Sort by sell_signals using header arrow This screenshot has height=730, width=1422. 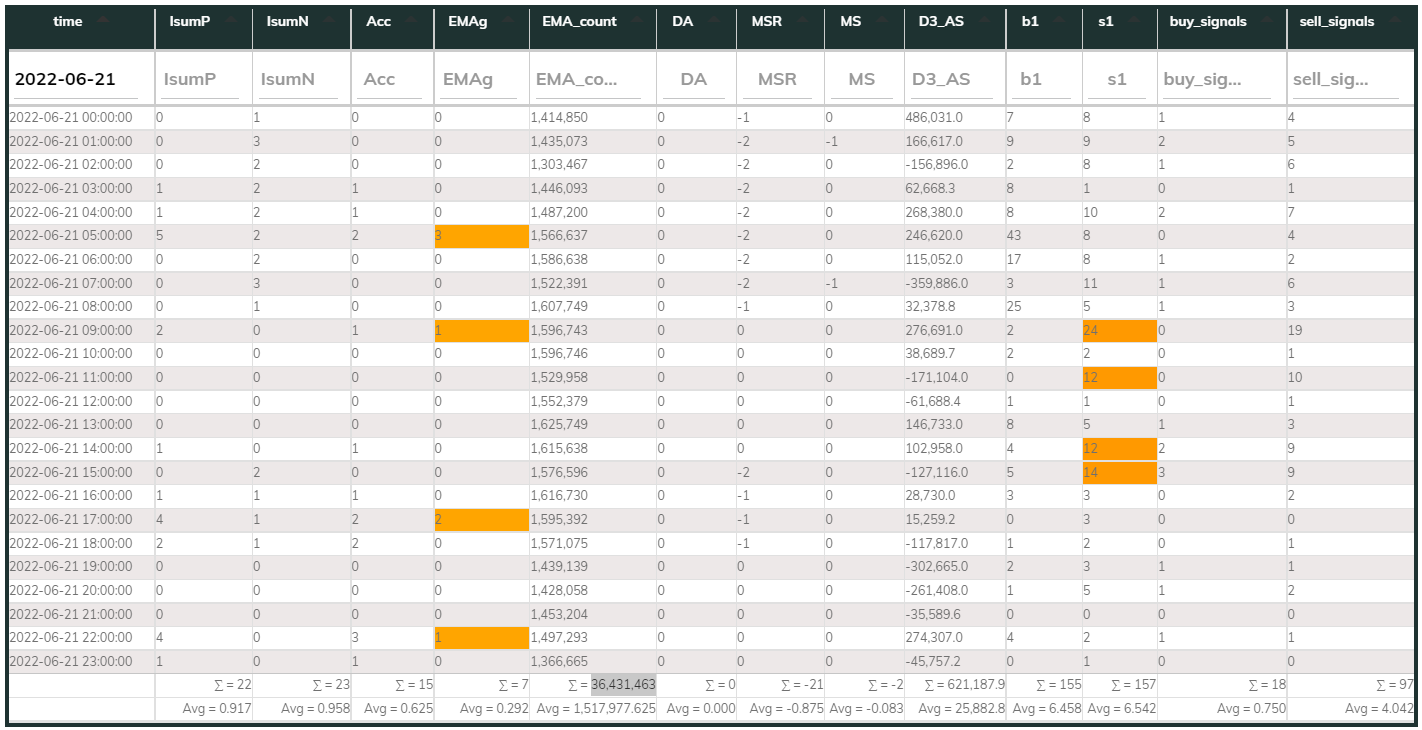[1396, 21]
